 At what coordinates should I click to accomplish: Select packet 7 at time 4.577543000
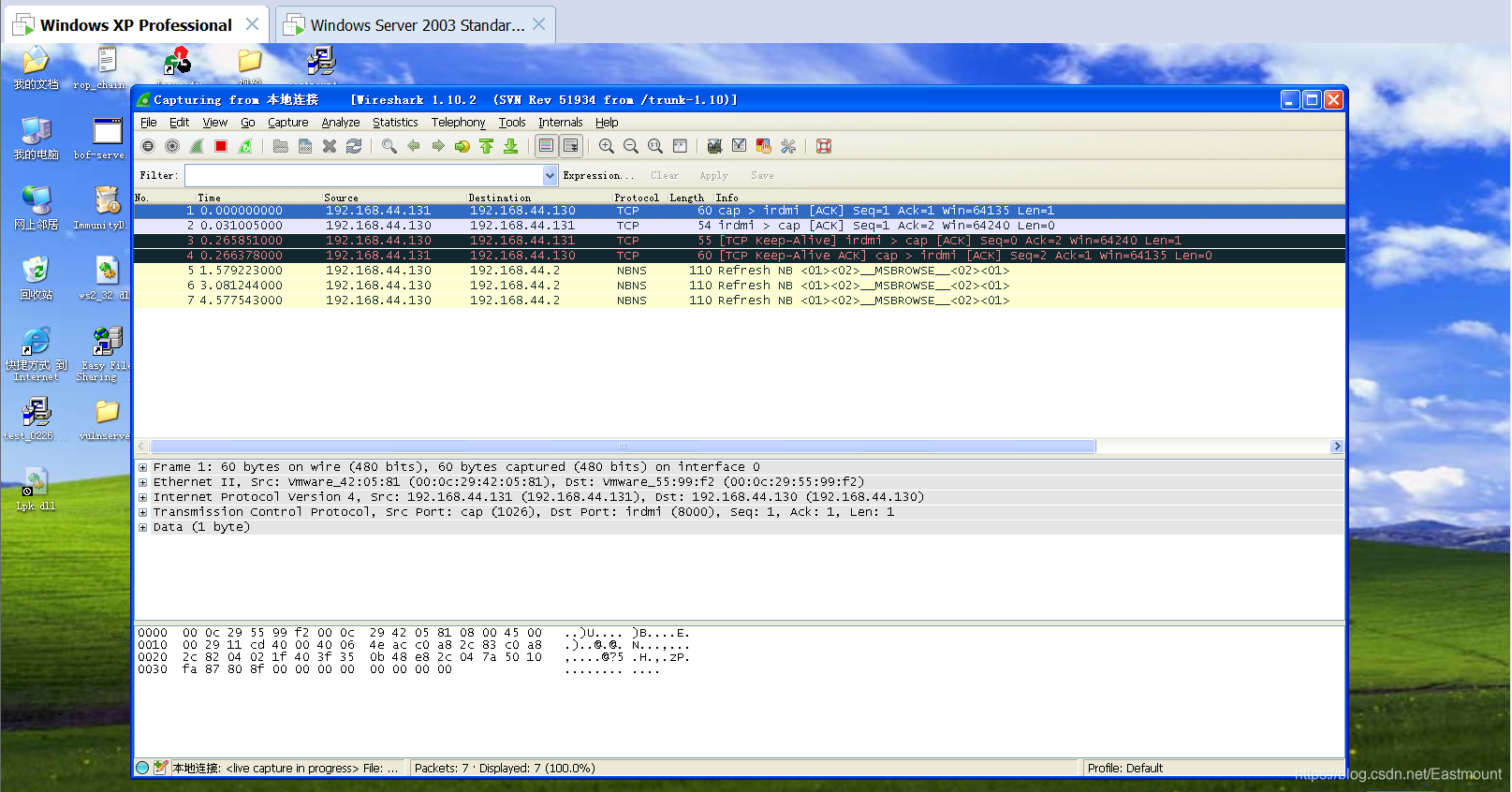740,301
